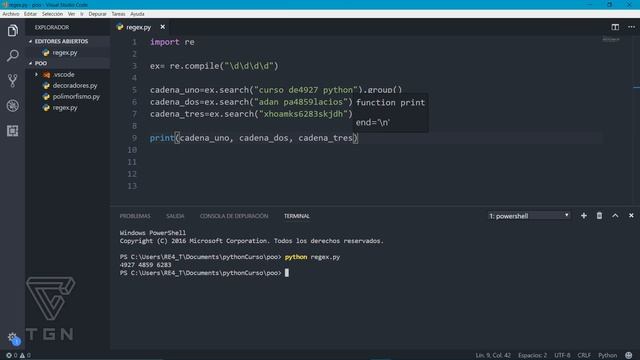Click the EXPLORADOR sidebar title
The width and height of the screenshot is (640, 360).
pos(52,27)
